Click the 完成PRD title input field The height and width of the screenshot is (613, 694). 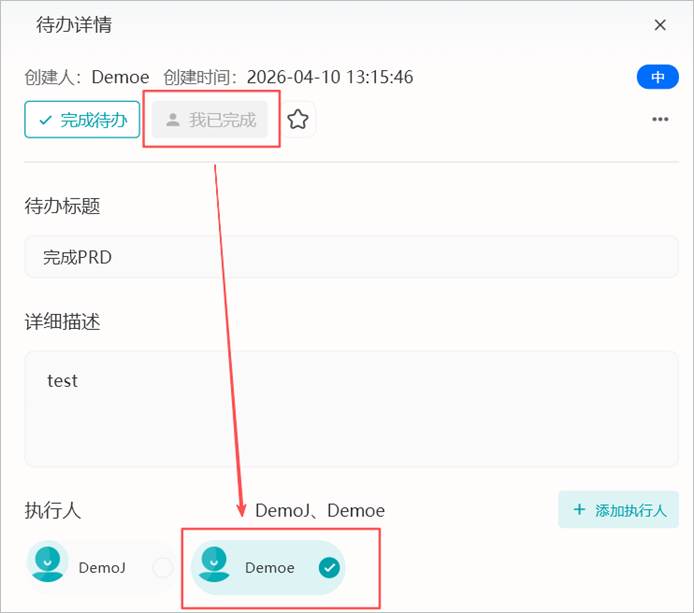click(x=351, y=257)
